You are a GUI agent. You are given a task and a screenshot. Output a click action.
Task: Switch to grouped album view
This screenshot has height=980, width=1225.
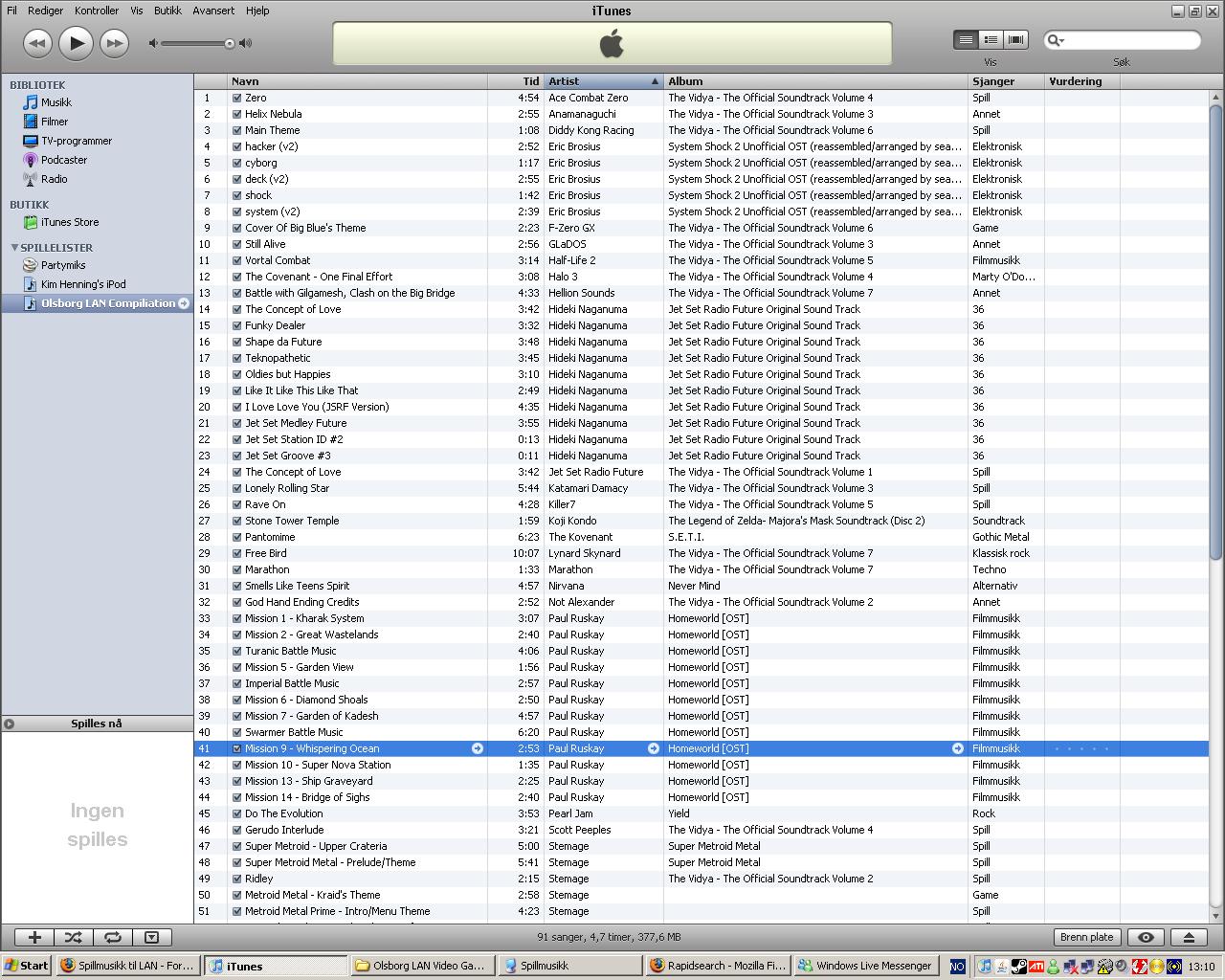[x=991, y=39]
